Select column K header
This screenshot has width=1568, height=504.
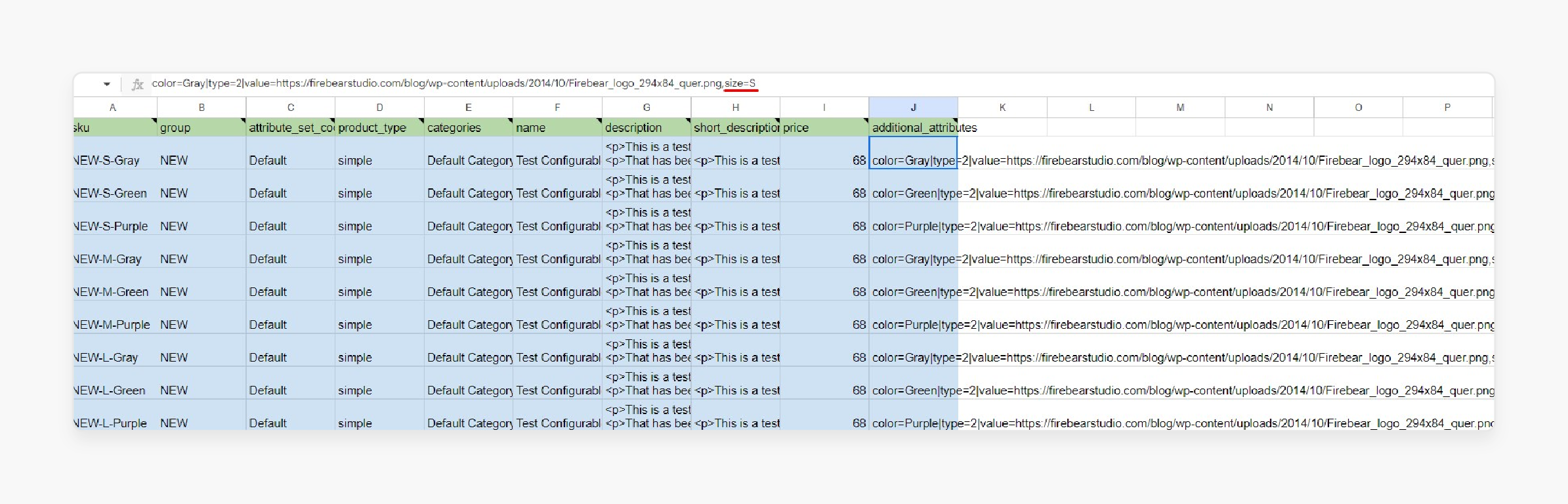click(x=1002, y=108)
